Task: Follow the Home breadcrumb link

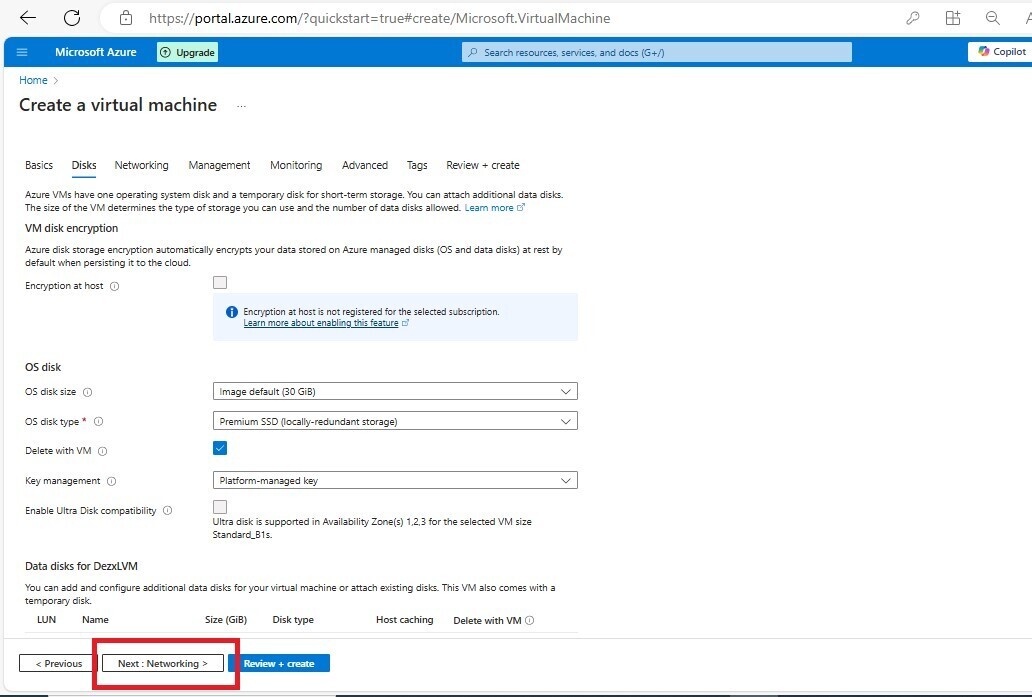Action: tap(33, 80)
